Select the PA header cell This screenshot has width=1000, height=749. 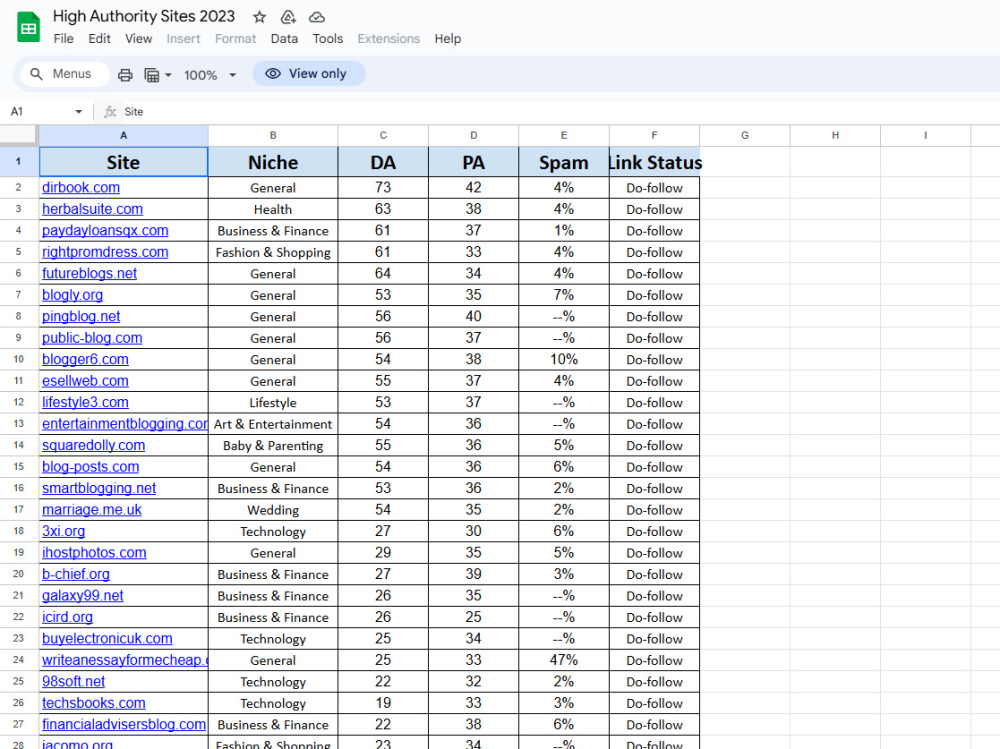[x=473, y=162]
